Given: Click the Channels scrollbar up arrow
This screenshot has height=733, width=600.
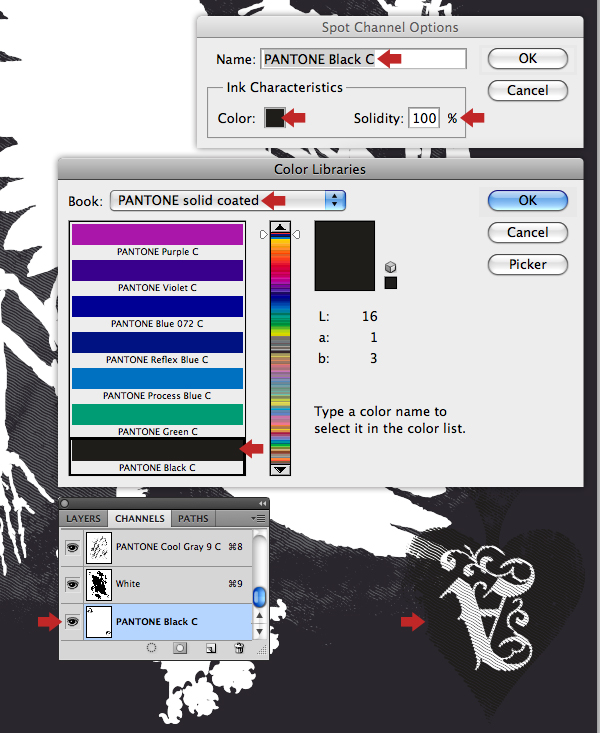Looking at the screenshot, I should [259, 615].
